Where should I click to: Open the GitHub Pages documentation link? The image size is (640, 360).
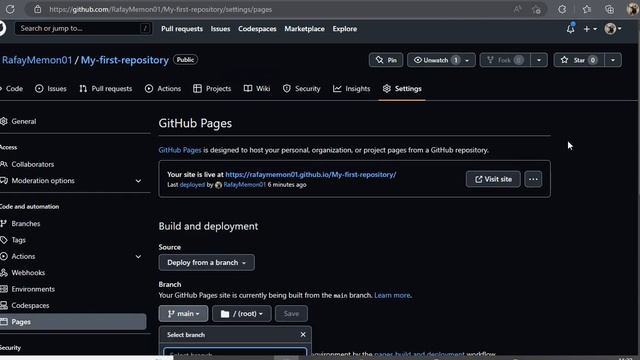tap(180, 150)
